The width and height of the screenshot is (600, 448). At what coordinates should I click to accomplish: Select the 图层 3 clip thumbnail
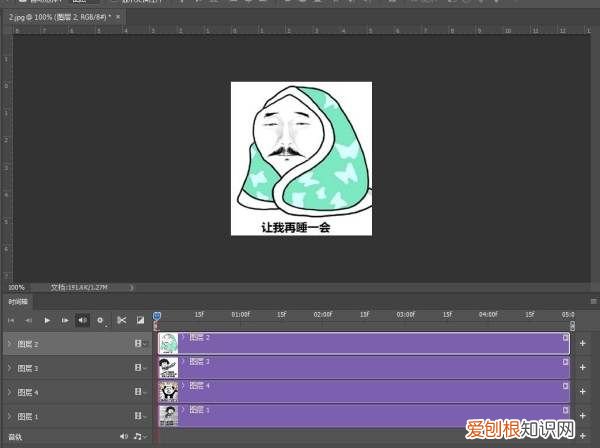click(168, 367)
